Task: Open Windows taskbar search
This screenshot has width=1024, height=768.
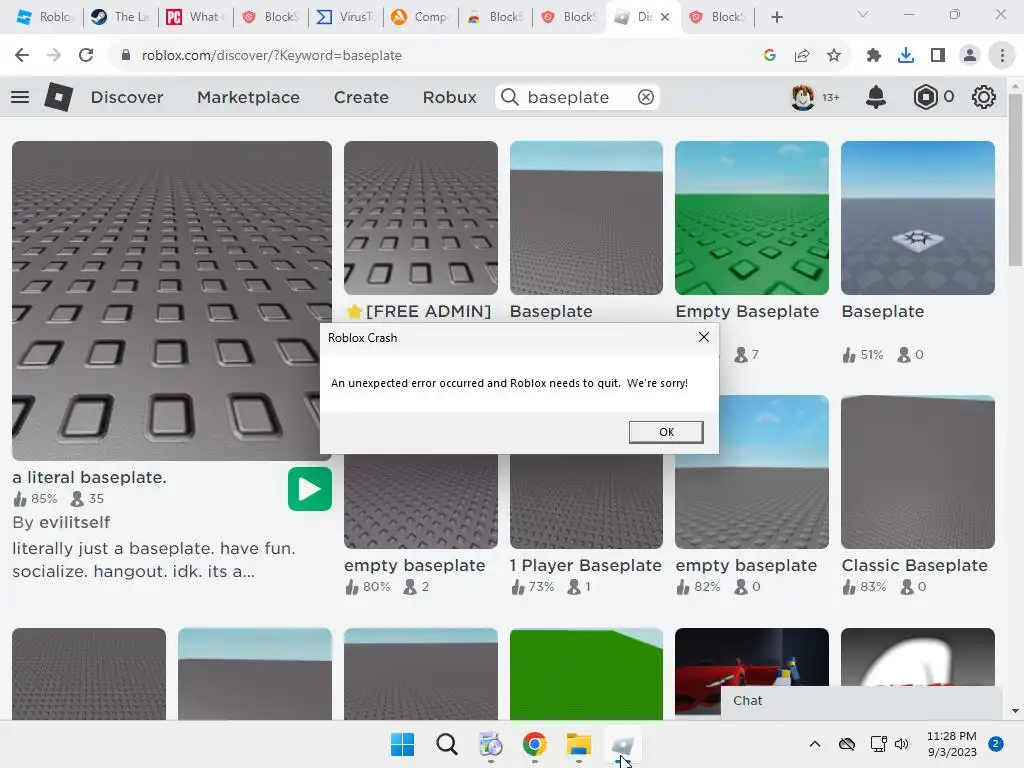Action: pyautogui.click(x=447, y=744)
